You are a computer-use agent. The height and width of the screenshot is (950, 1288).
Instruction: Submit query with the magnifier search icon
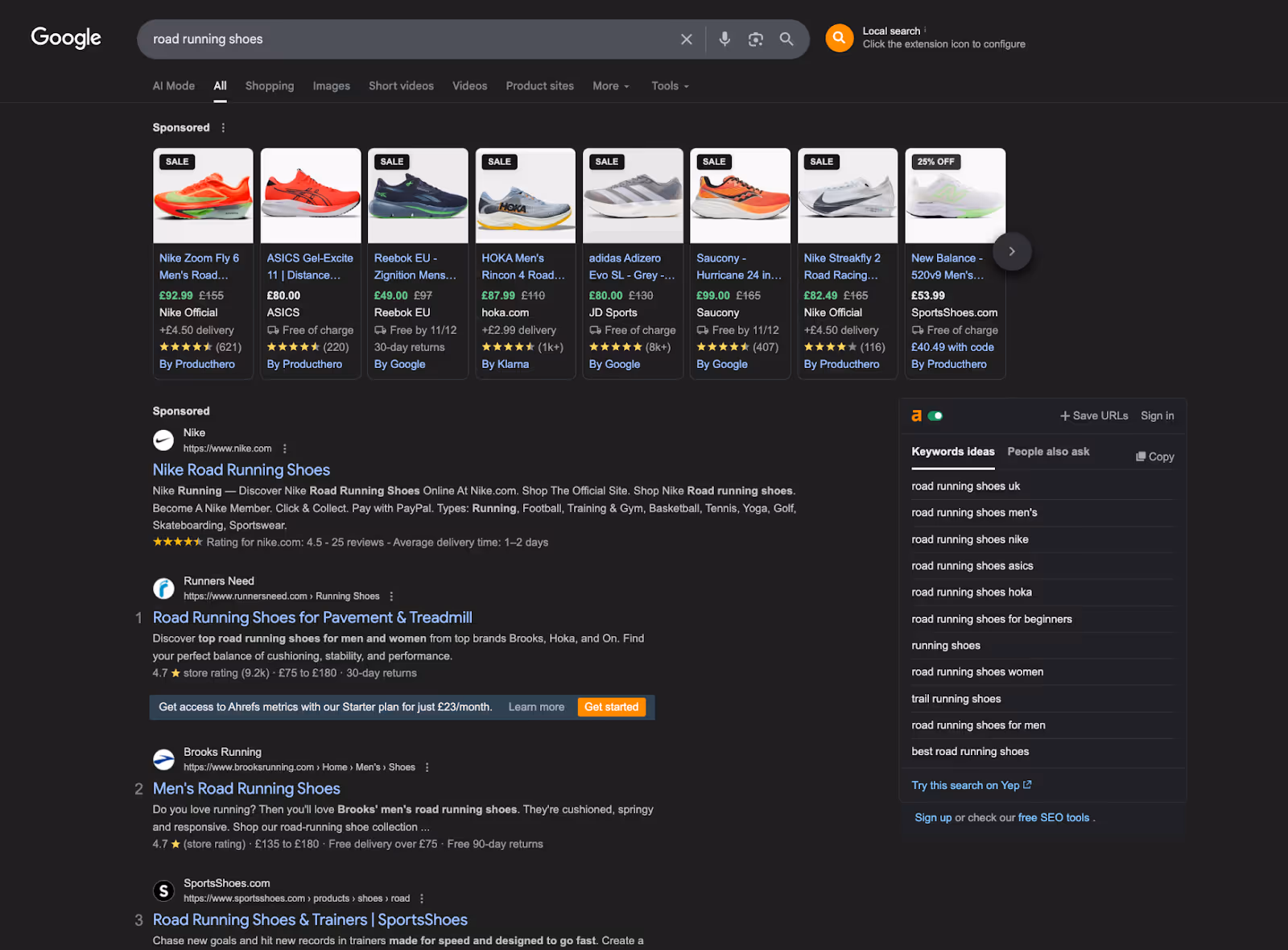click(786, 39)
